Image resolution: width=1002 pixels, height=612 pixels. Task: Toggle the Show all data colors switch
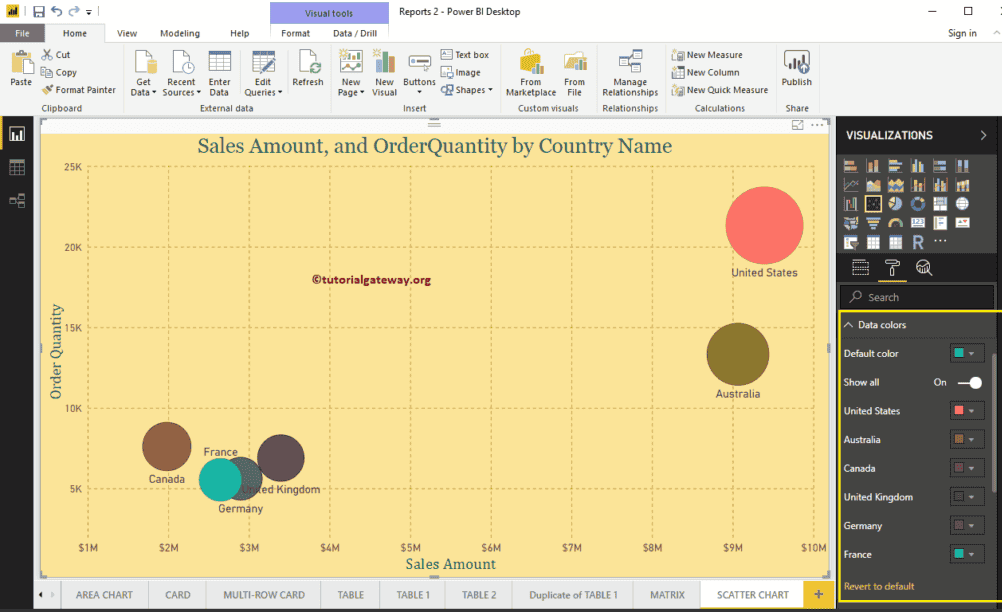pos(968,382)
